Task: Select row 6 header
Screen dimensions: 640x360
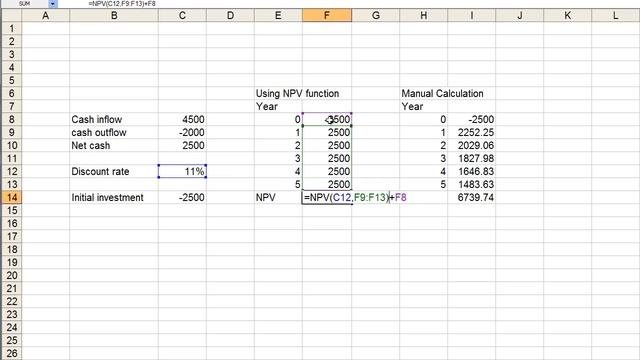Action: tap(11, 93)
